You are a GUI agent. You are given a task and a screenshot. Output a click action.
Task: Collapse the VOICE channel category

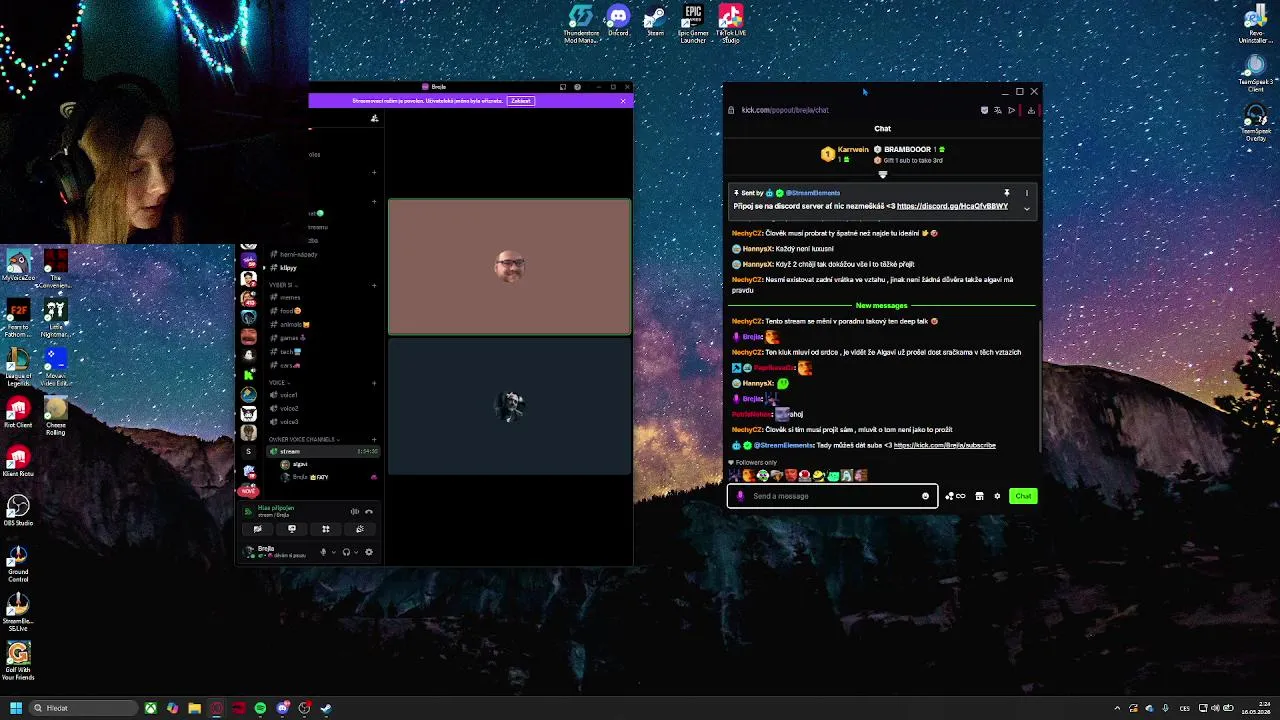pos(278,382)
